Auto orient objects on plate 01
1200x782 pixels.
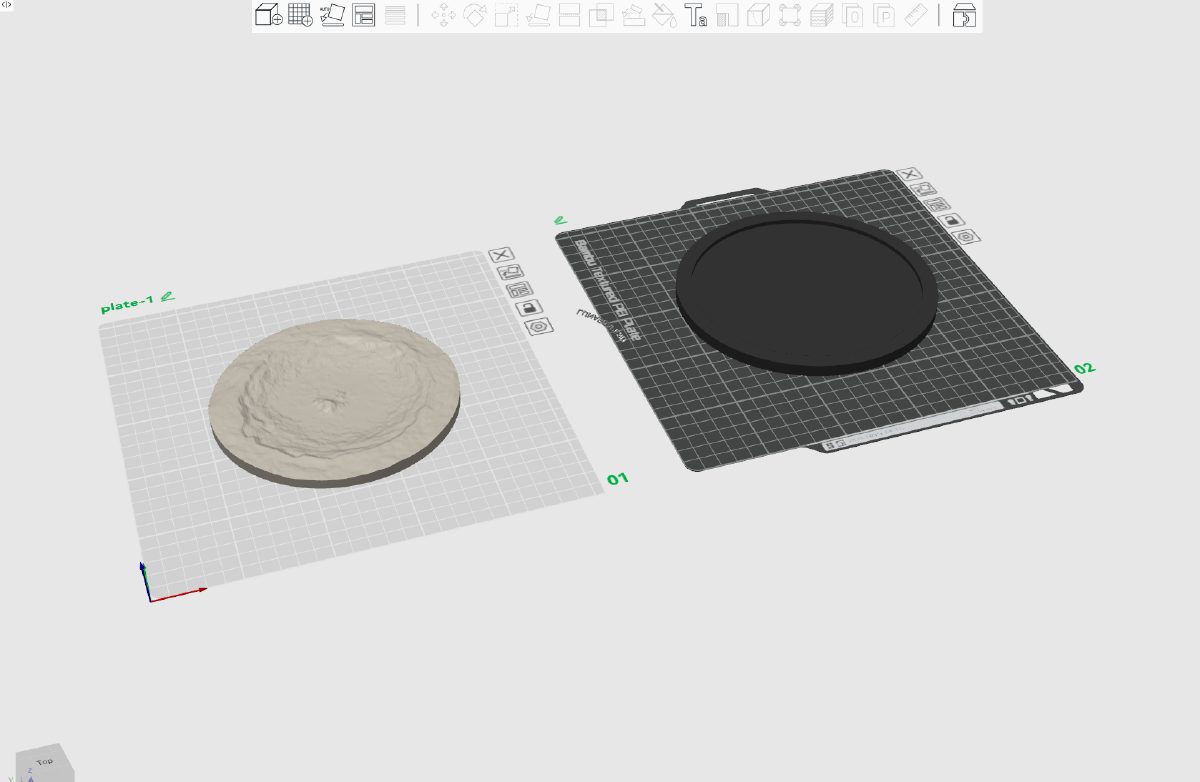[x=512, y=272]
